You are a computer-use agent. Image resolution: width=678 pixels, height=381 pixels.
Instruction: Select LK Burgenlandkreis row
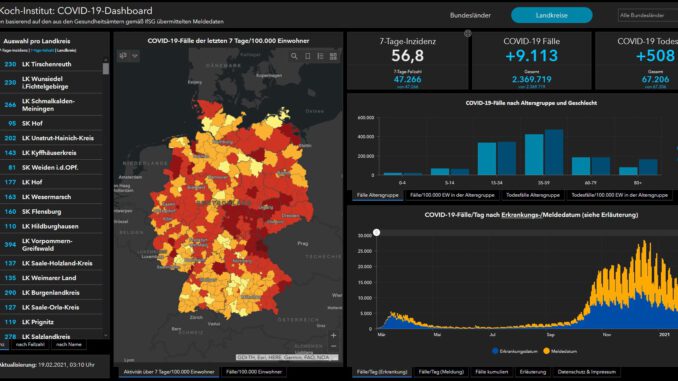click(51, 292)
